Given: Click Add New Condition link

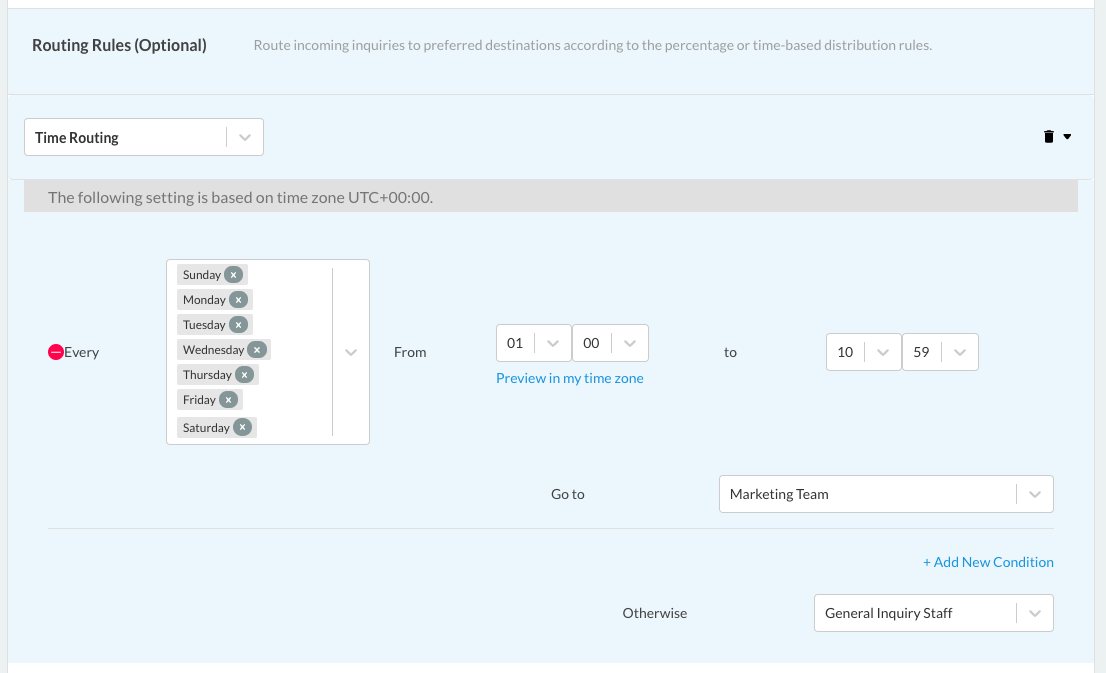Looking at the screenshot, I should point(988,562).
